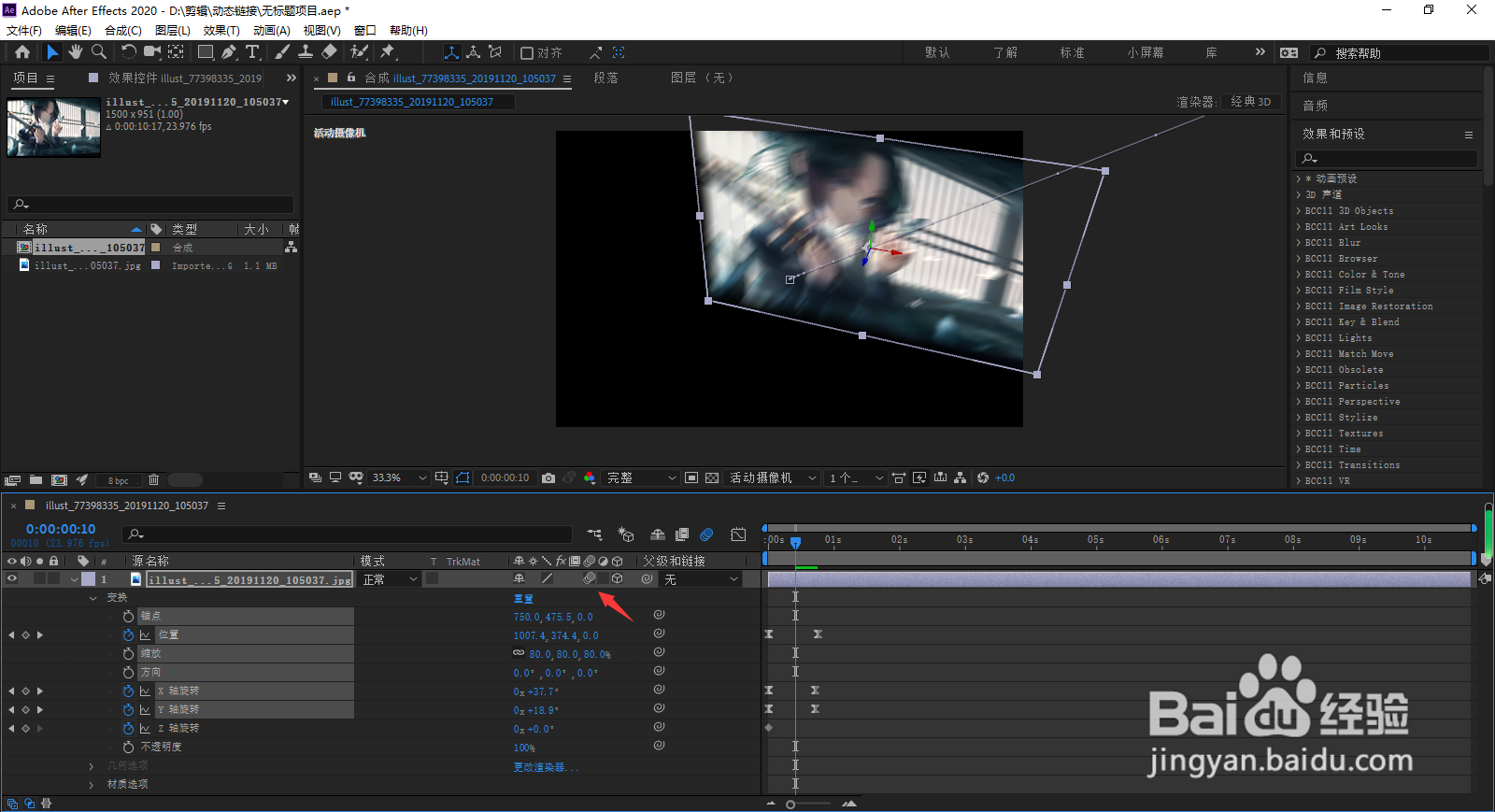This screenshot has height=812, width=1495.
Task: Click the layer 1 label color swatch
Action: coord(88,579)
